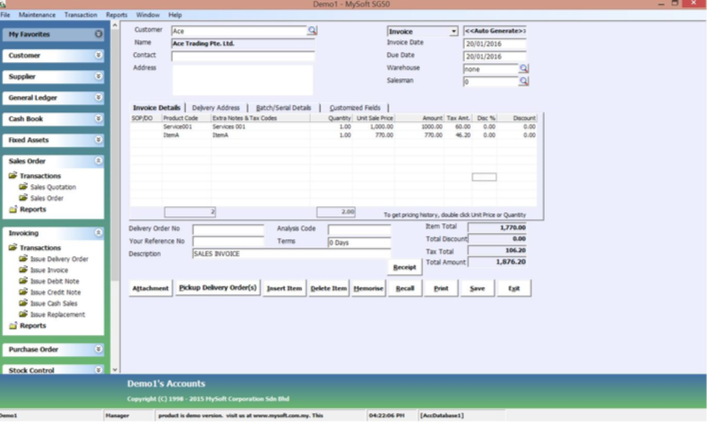
Task: Open Sales Quotation folder icon item
Action: (48, 187)
